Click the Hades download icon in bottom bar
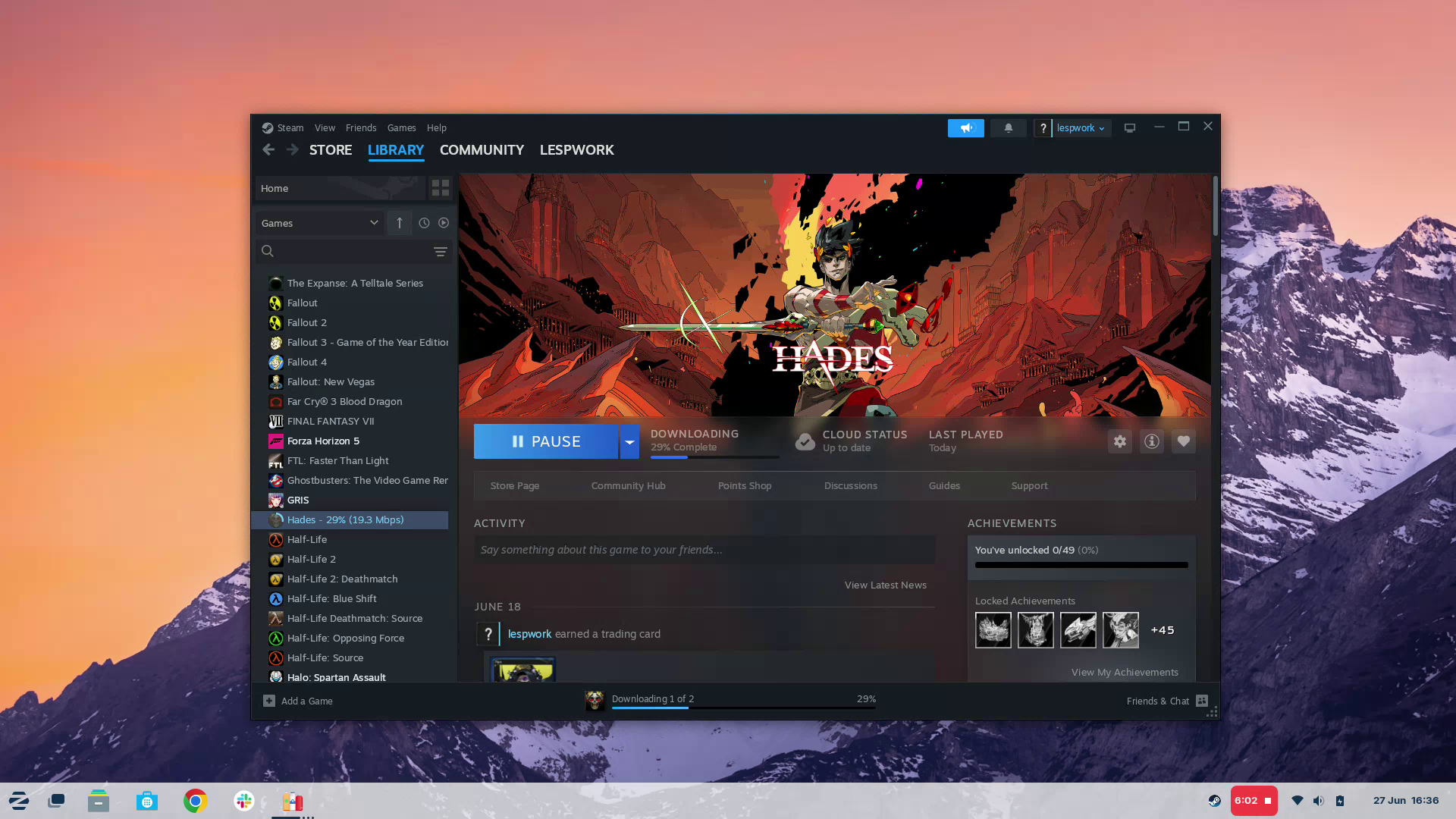The width and height of the screenshot is (1456, 819). [x=595, y=700]
